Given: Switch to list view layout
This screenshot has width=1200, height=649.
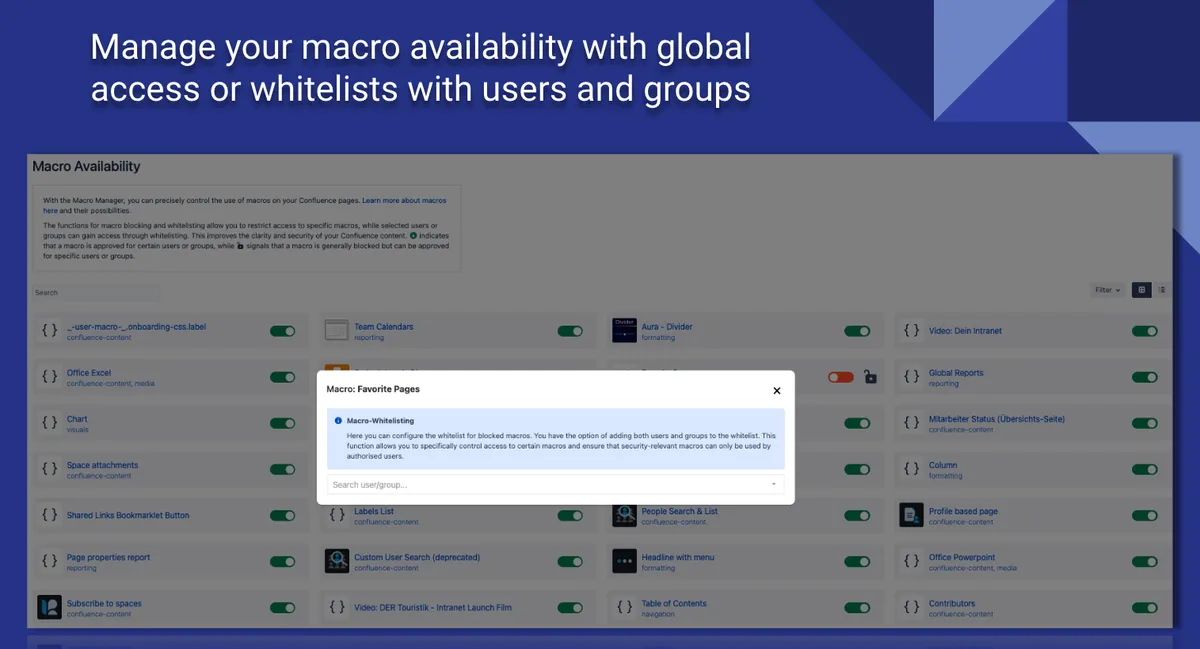Looking at the screenshot, I should [x=1161, y=290].
